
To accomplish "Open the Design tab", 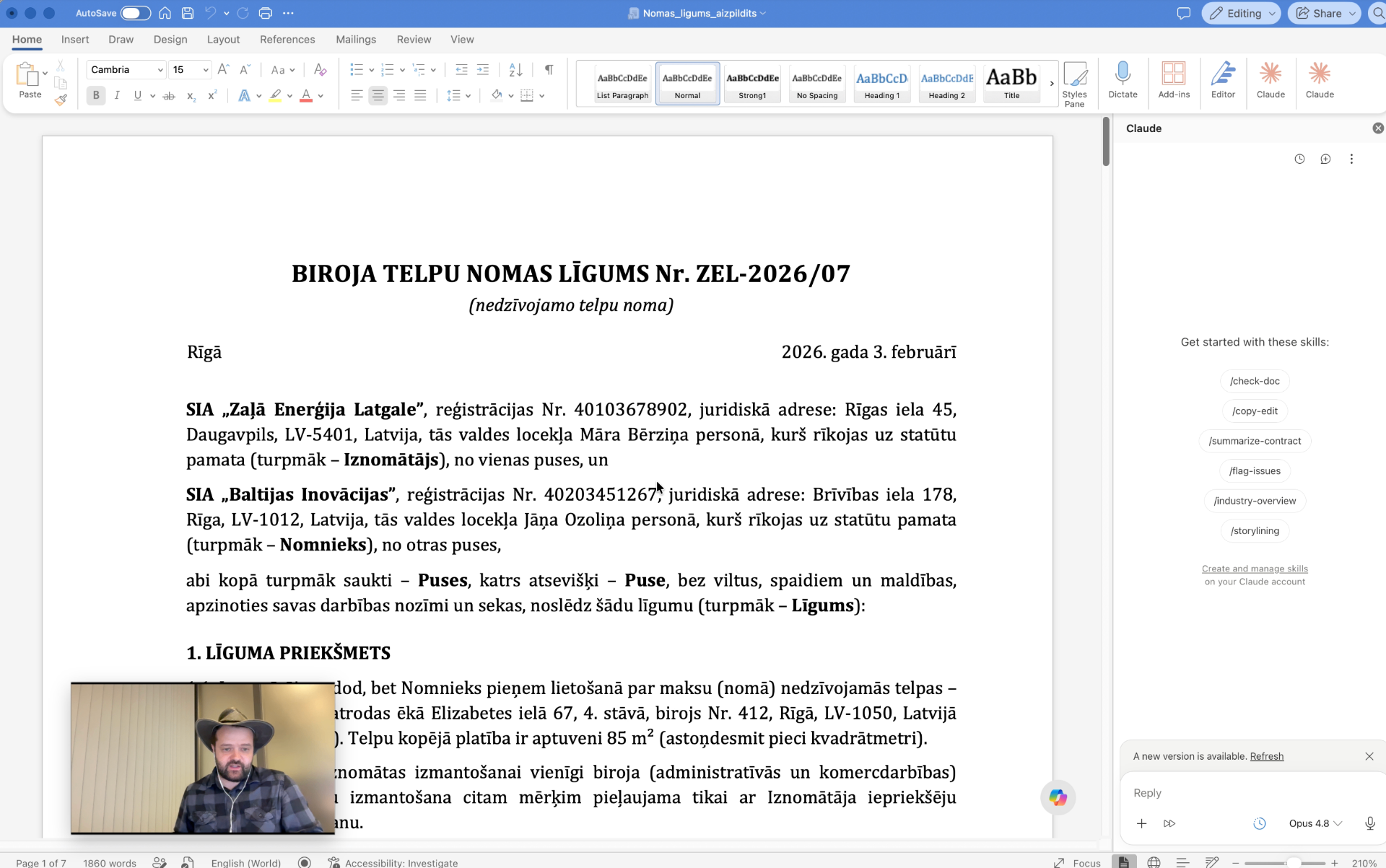I will (170, 40).
